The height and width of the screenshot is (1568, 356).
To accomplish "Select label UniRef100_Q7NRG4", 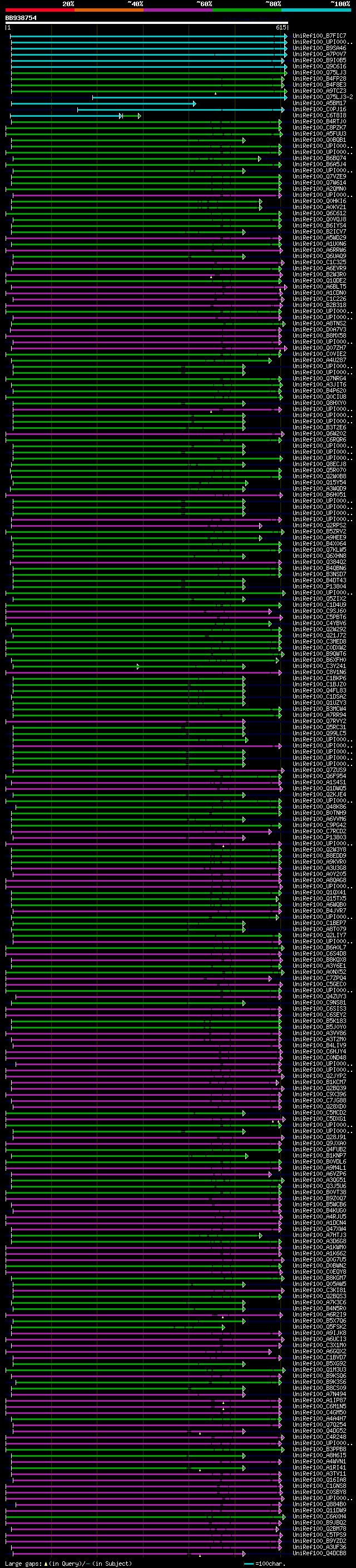I will pos(319,379).
